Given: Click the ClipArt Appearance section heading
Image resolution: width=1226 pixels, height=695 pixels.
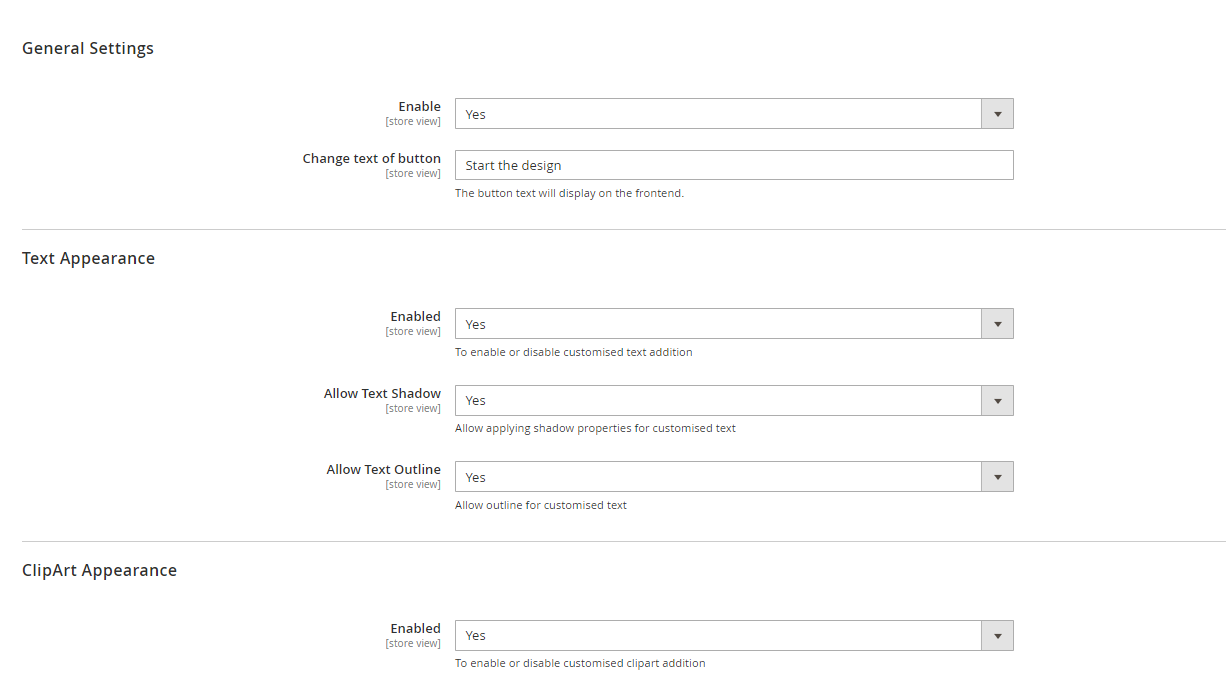Looking at the screenshot, I should click(99, 569).
